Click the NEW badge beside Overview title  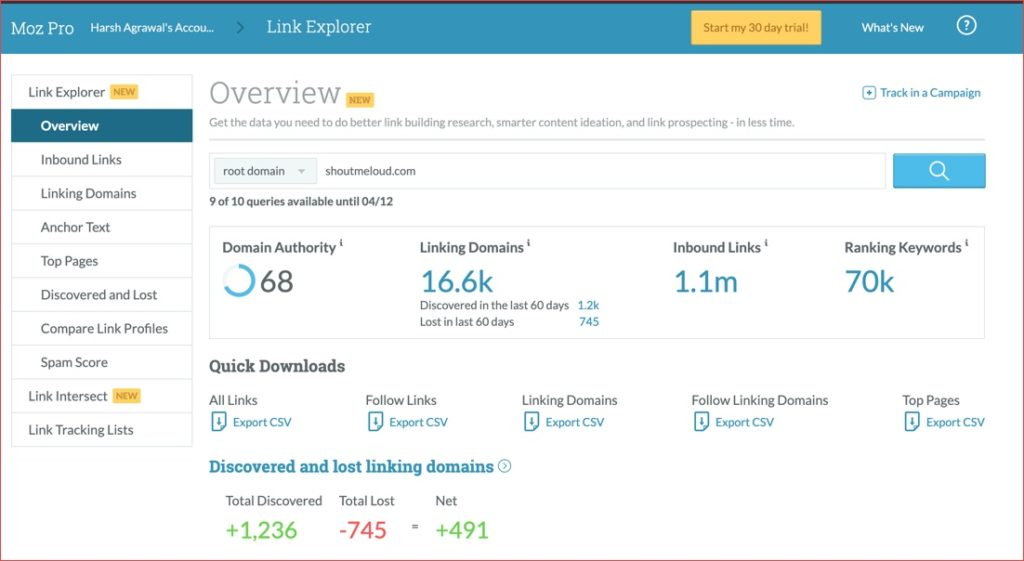pos(360,100)
